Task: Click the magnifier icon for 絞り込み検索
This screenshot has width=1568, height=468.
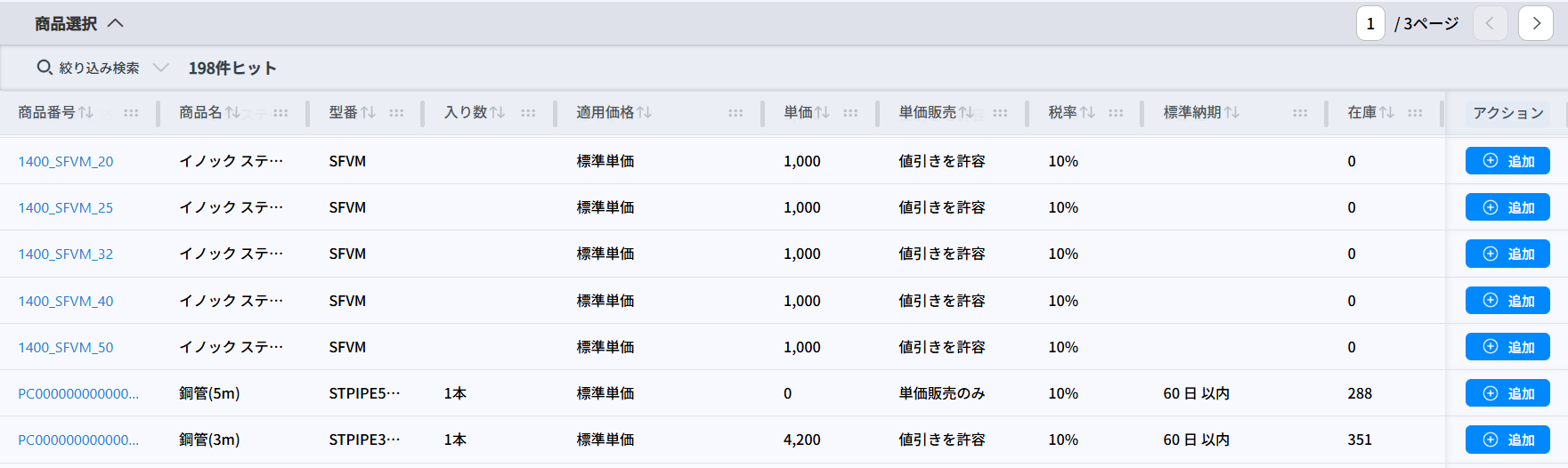Action: (45, 68)
